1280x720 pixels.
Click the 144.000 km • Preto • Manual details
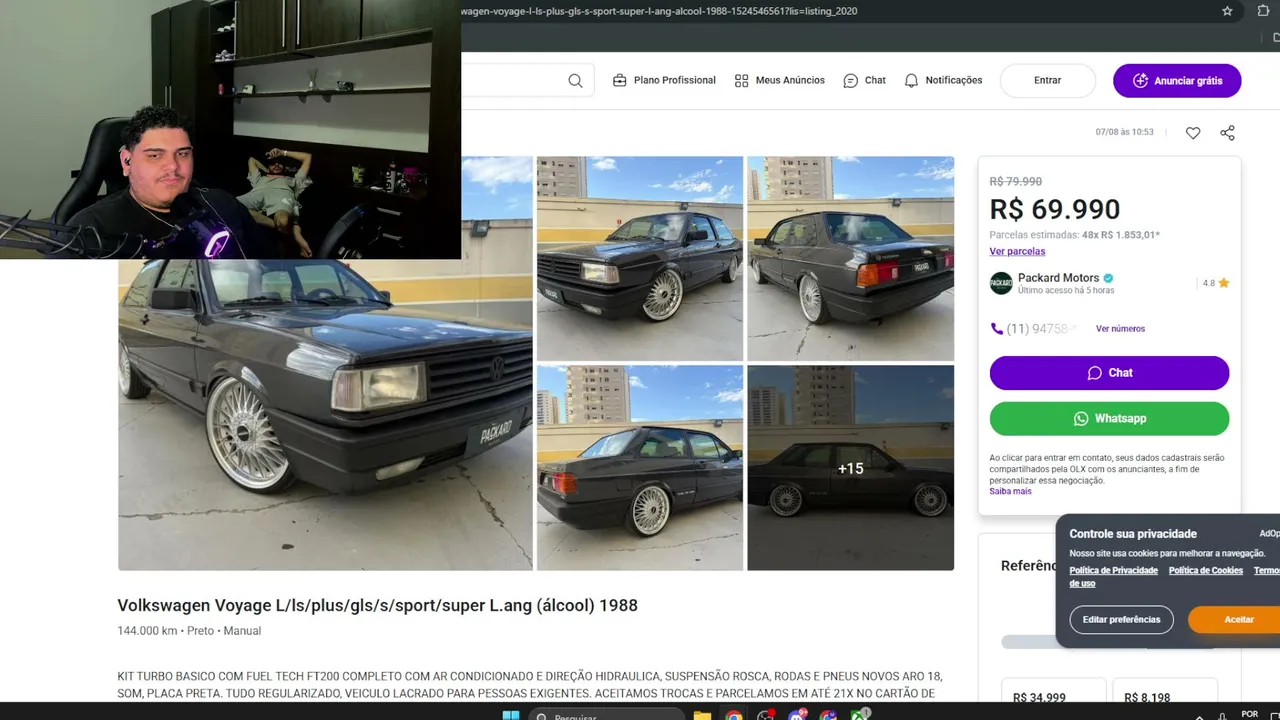[x=189, y=631]
